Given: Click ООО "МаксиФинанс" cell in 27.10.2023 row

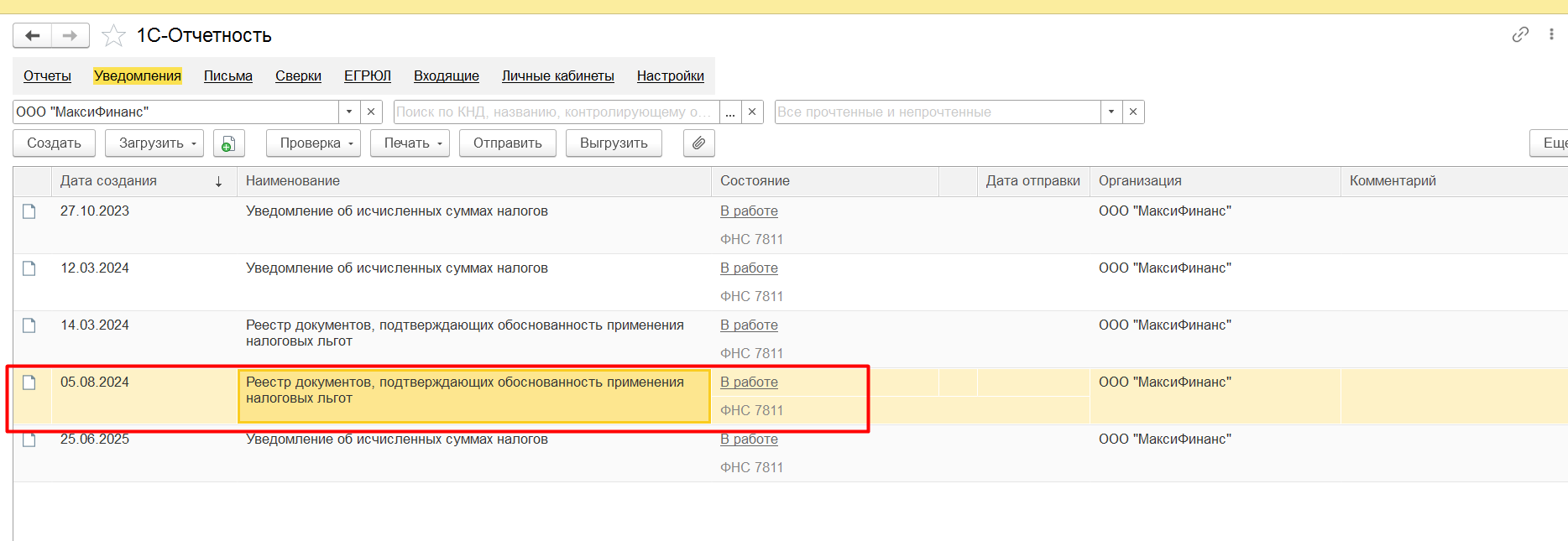Looking at the screenshot, I should coord(1165,211).
